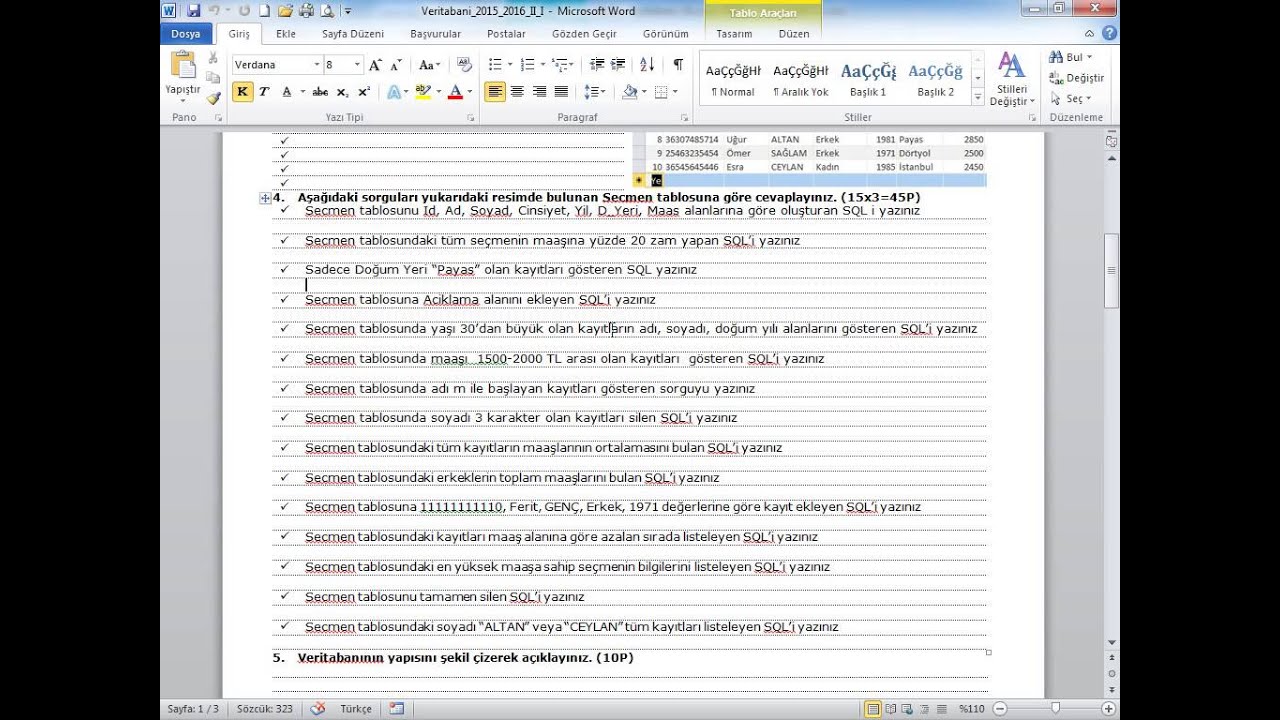
Task: Toggle subscript formatting
Action: point(342,91)
